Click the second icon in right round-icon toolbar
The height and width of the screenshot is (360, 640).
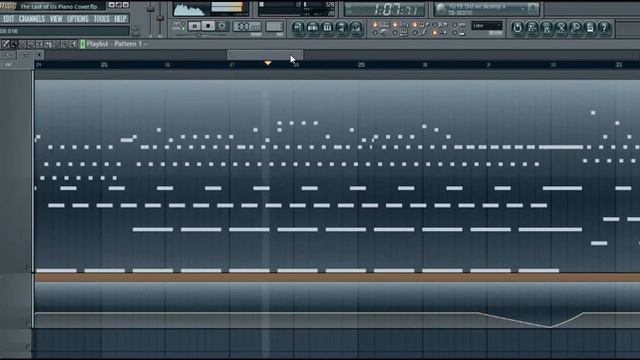click(x=532, y=28)
